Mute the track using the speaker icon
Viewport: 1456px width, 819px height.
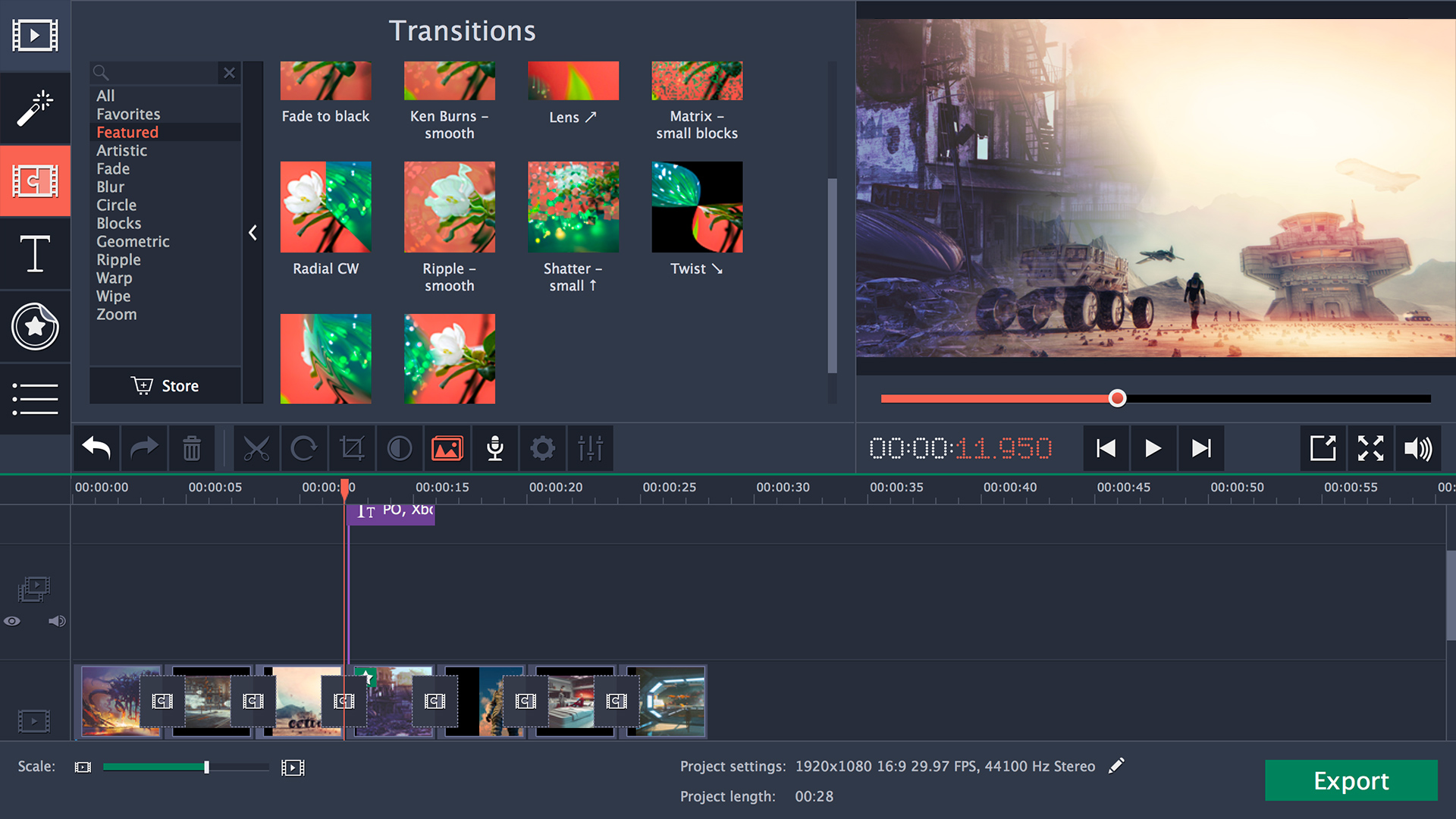pyautogui.click(x=56, y=620)
